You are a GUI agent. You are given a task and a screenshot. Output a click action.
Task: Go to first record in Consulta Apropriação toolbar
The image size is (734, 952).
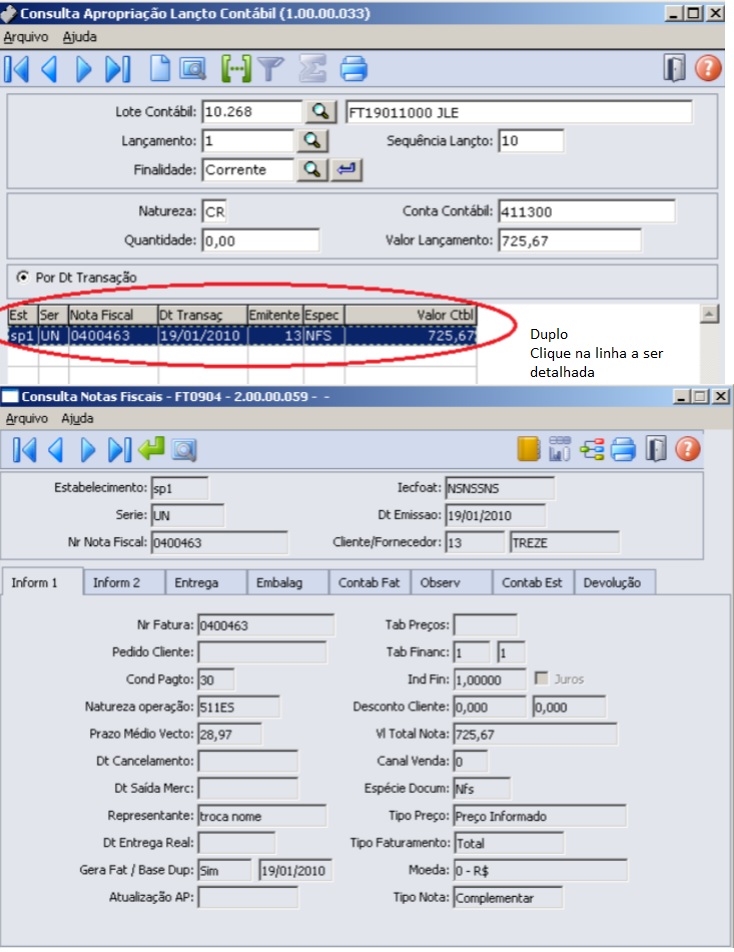tap(16, 69)
